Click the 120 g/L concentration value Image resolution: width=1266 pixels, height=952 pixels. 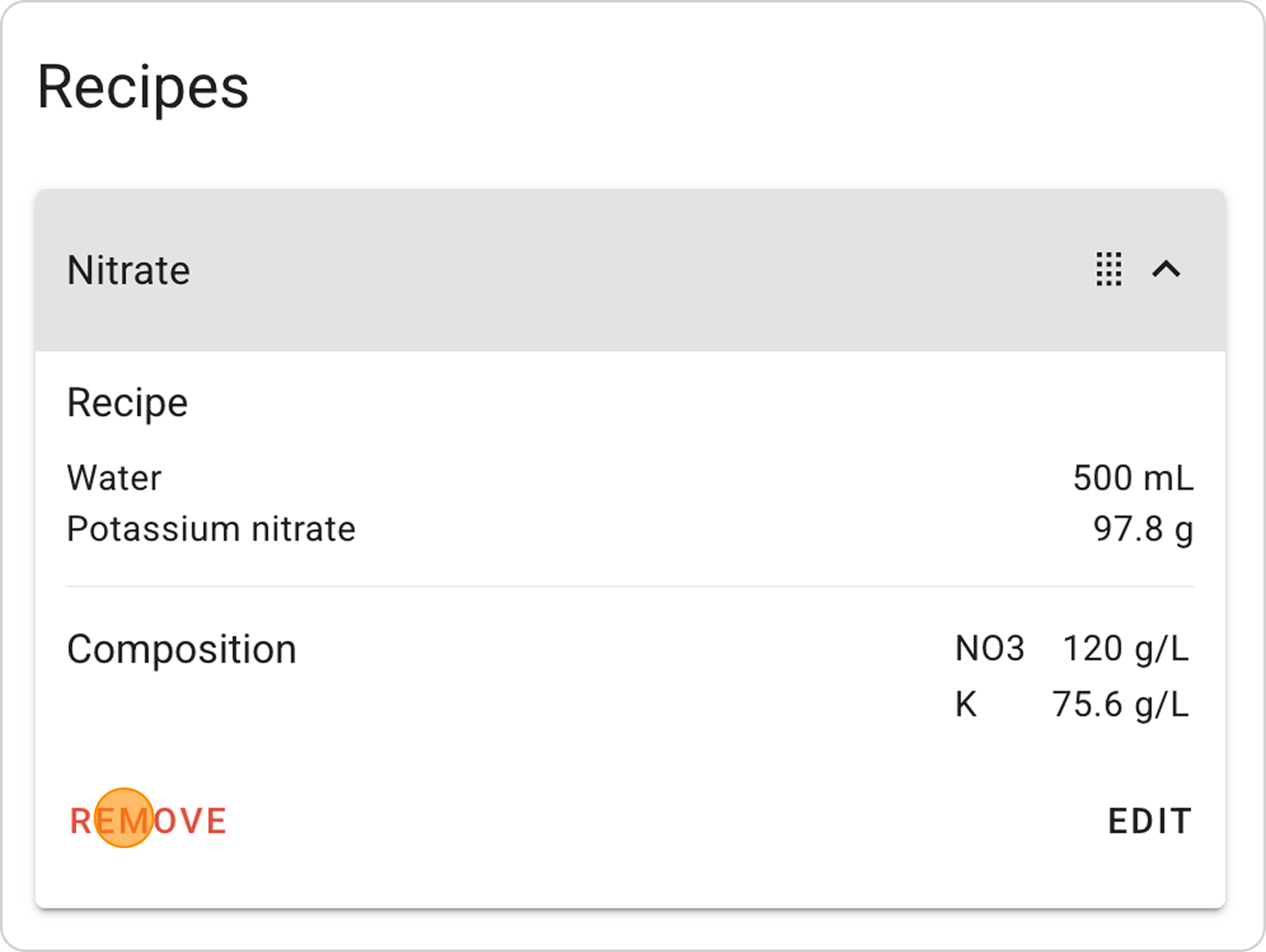[1125, 649]
